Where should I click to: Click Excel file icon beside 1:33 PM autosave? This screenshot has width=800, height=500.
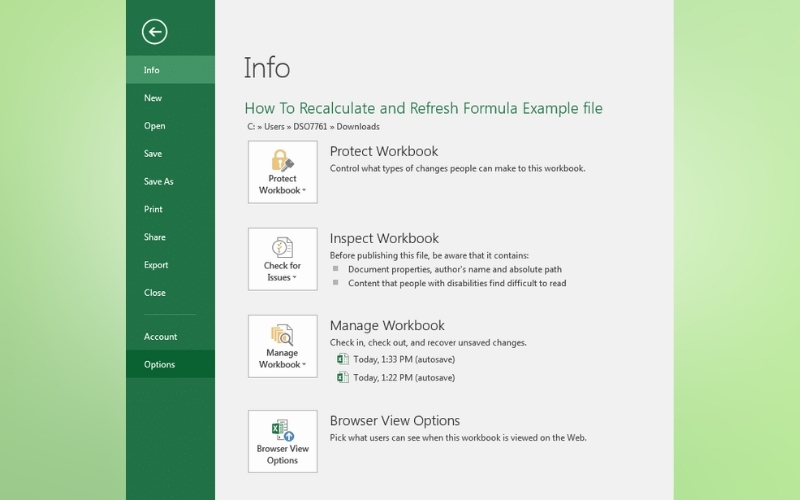pyautogui.click(x=343, y=360)
